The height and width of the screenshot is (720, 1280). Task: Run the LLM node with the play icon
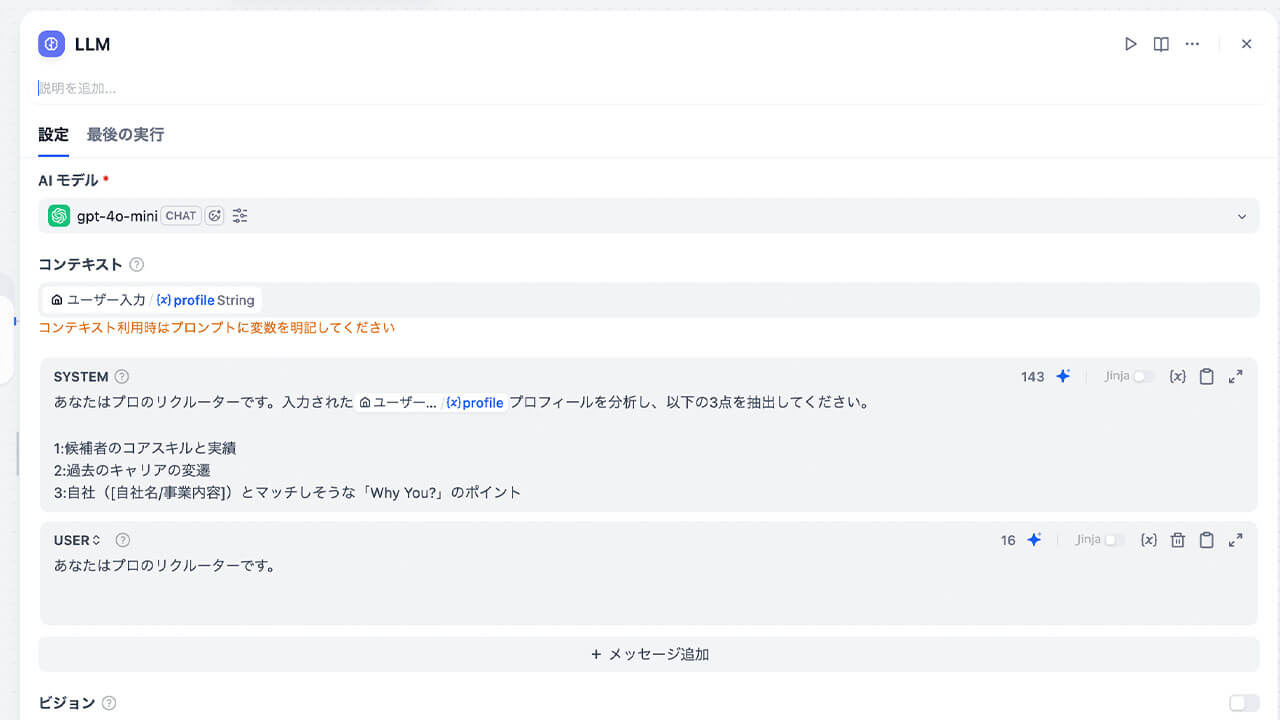pyautogui.click(x=1130, y=44)
